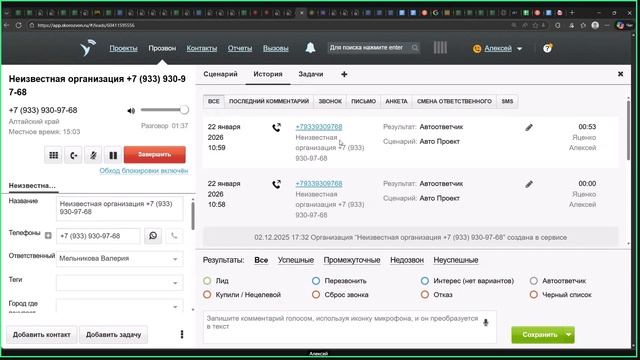This screenshot has width=640, height=360.
Task: Filter history by ПОСЛЕДНИЙ КОММЕНТАРИЙ
Action: 269,101
